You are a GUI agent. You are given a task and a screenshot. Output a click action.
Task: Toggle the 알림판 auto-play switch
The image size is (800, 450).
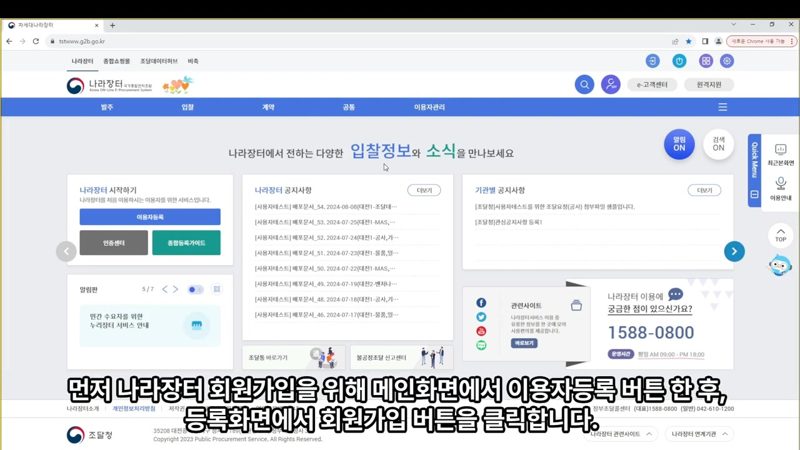(195, 290)
